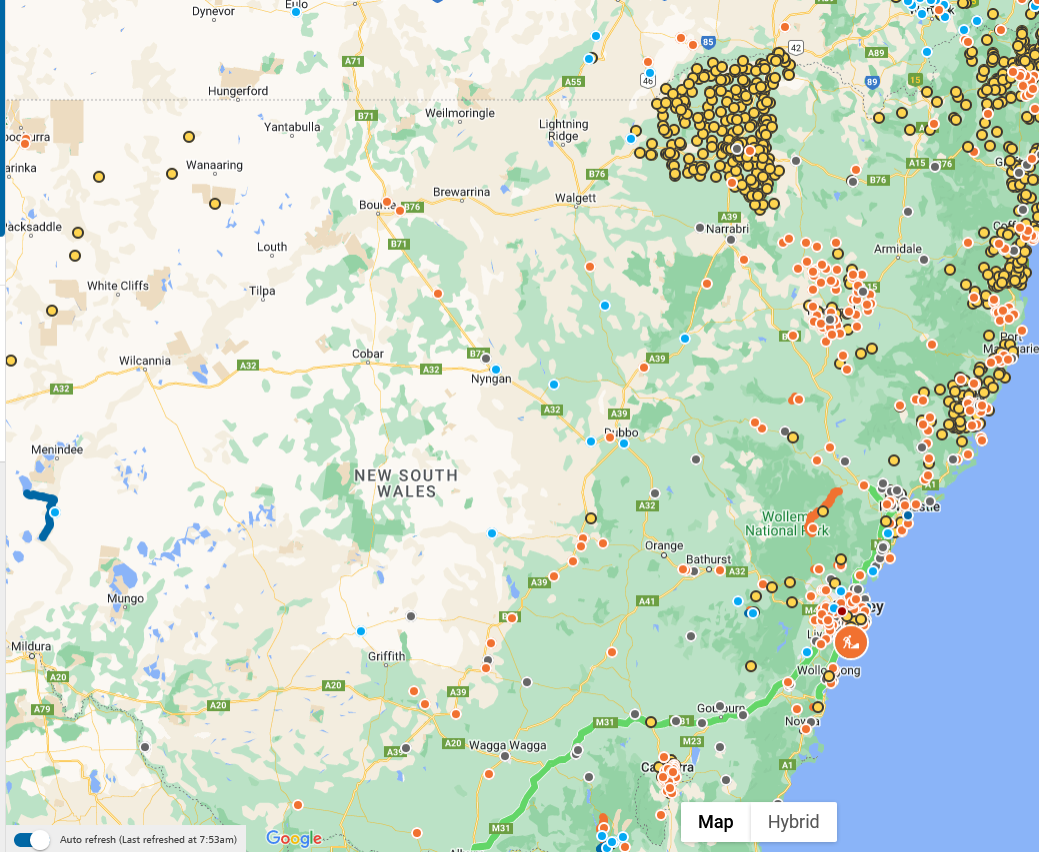Click the grey marker just above Nyngan
Image resolution: width=1039 pixels, height=852 pixels.
pyautogui.click(x=486, y=357)
